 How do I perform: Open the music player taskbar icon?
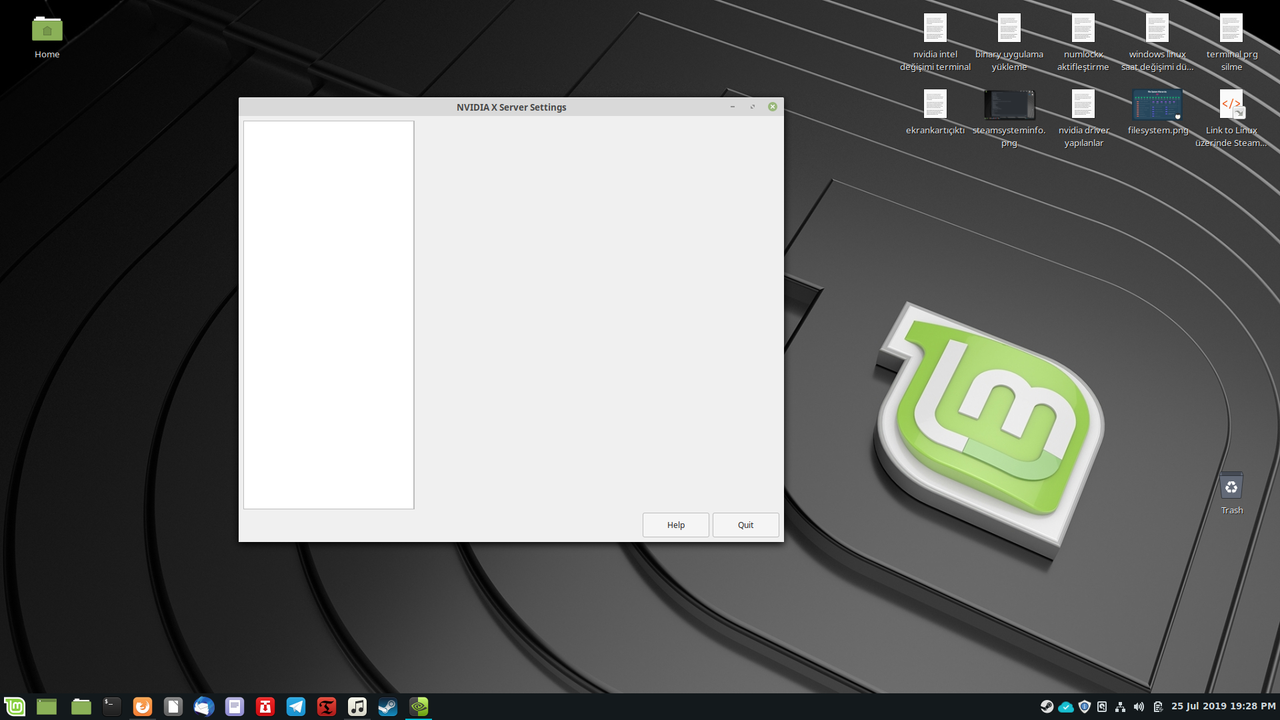[x=357, y=706]
